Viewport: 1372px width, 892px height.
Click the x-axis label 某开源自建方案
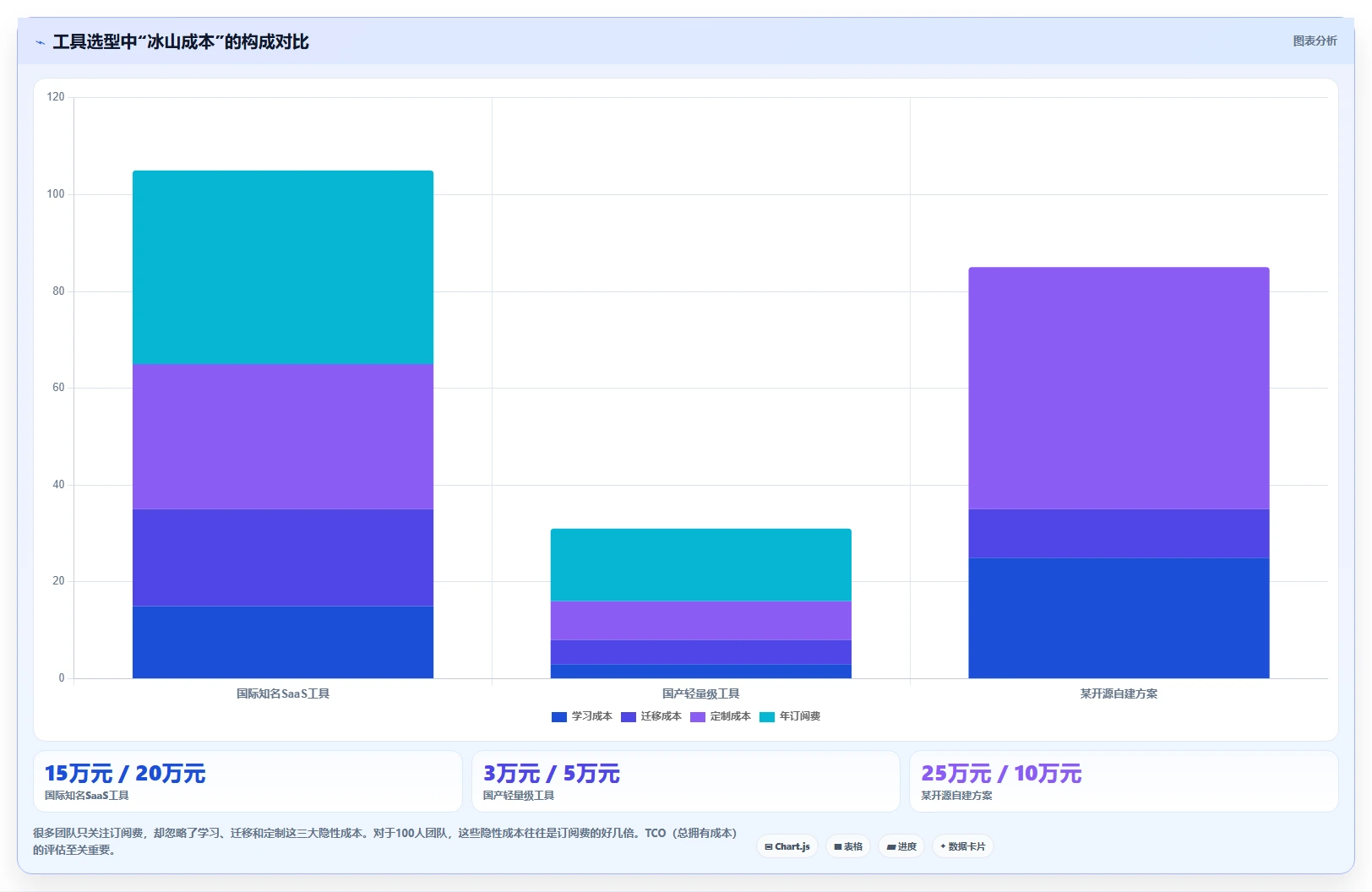click(x=1119, y=693)
